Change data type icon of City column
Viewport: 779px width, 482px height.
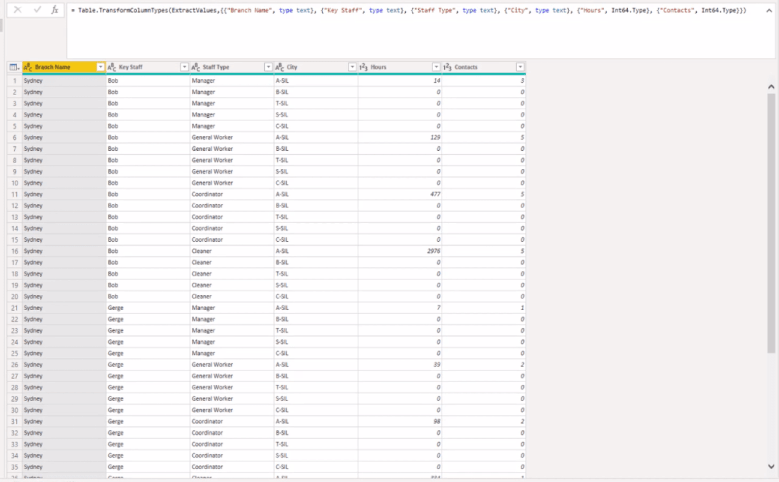[x=280, y=67]
